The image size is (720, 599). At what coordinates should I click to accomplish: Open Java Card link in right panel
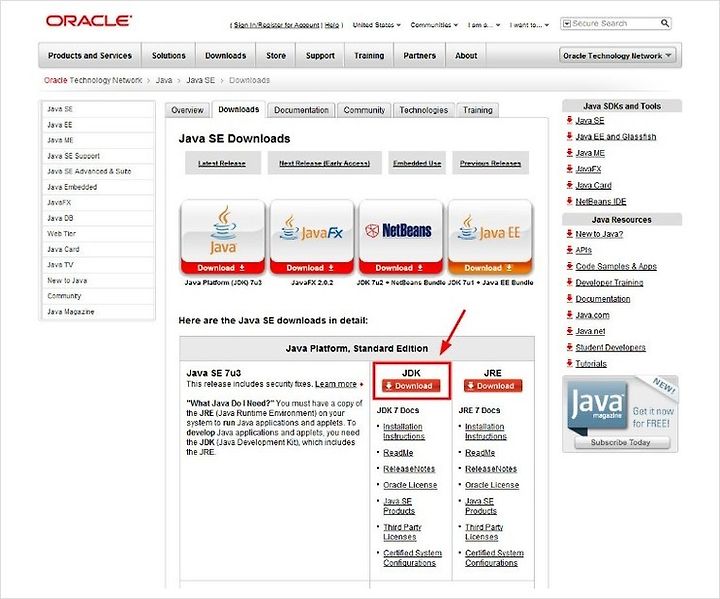[593, 186]
